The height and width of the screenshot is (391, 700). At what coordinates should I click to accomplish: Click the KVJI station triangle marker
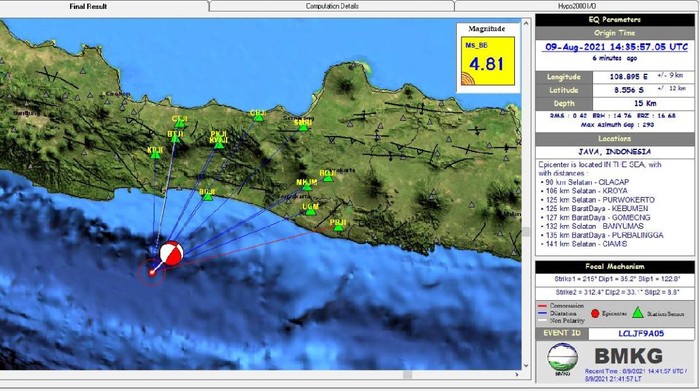point(219,145)
